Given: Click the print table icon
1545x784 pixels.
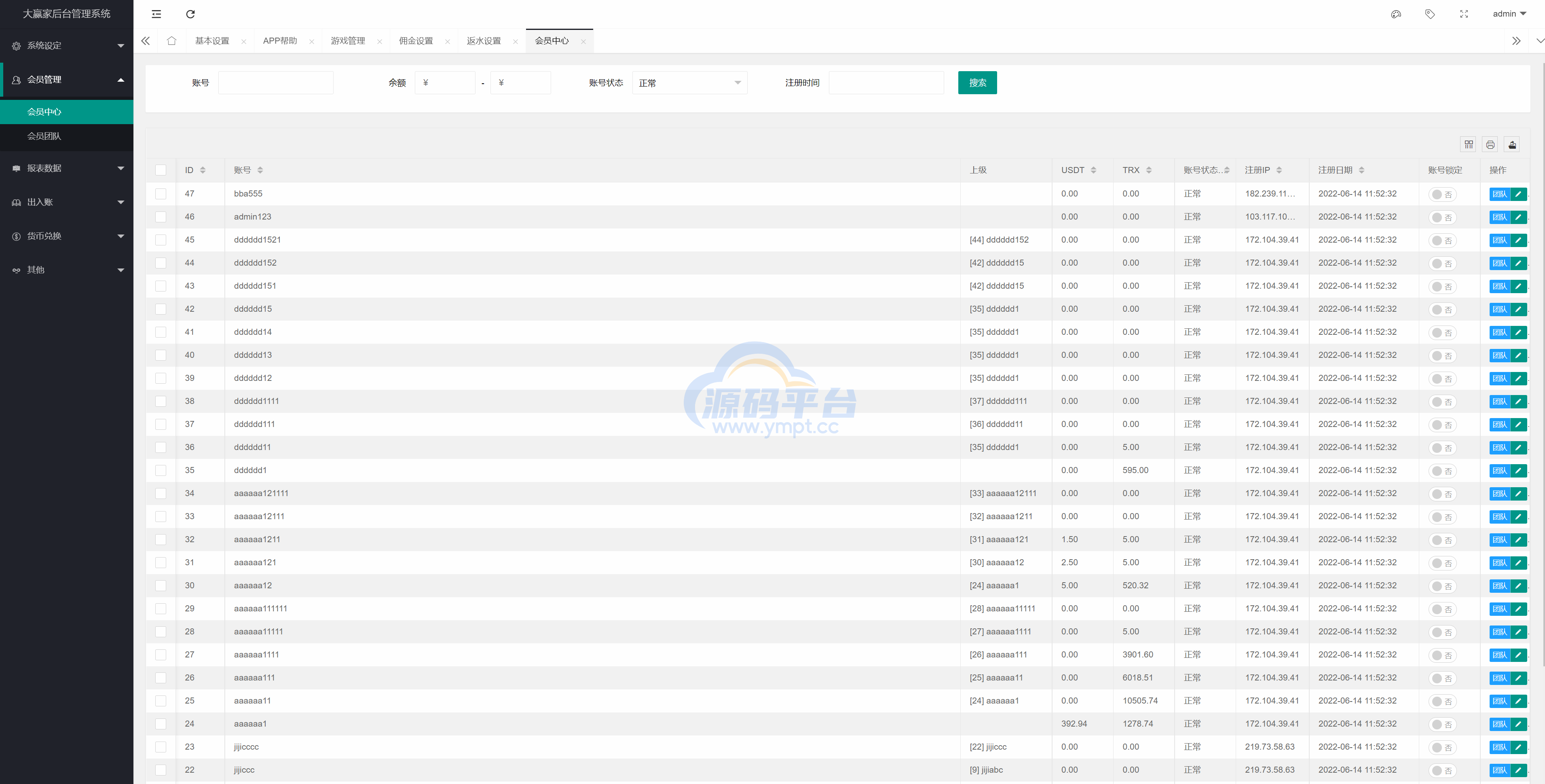Looking at the screenshot, I should pyautogui.click(x=1490, y=145).
